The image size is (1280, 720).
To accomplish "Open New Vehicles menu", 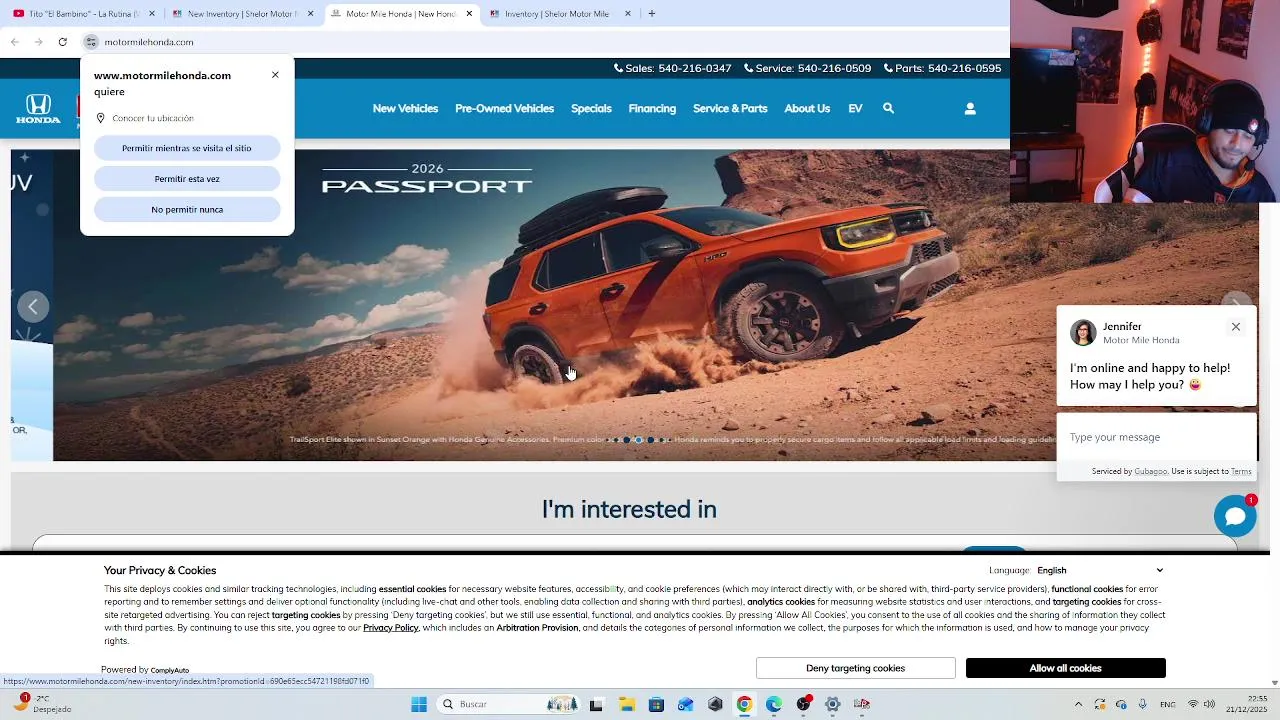I will [x=405, y=108].
